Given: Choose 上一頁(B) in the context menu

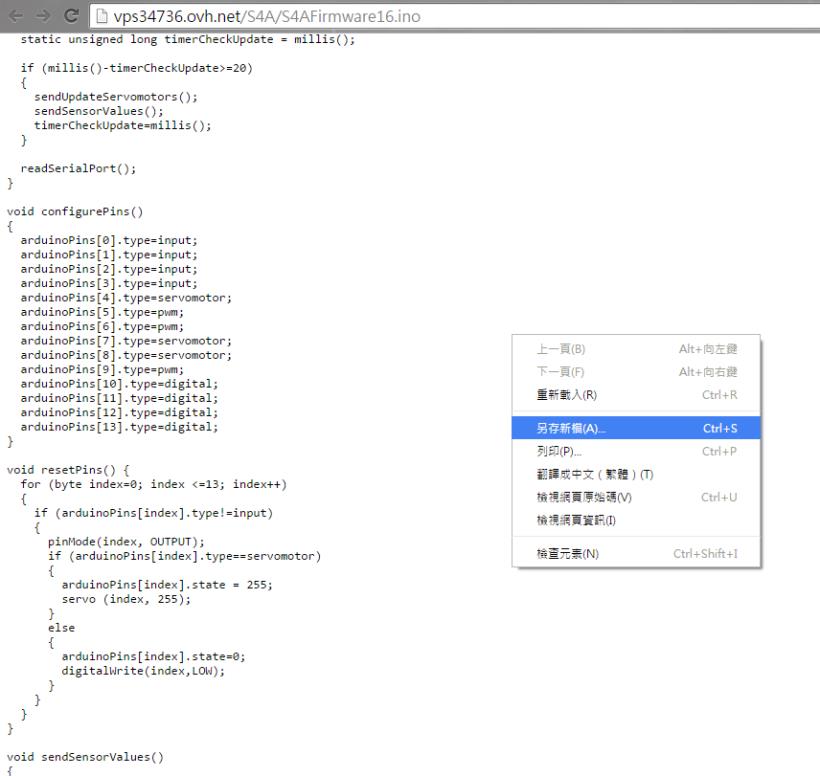Looking at the screenshot, I should click(561, 349).
